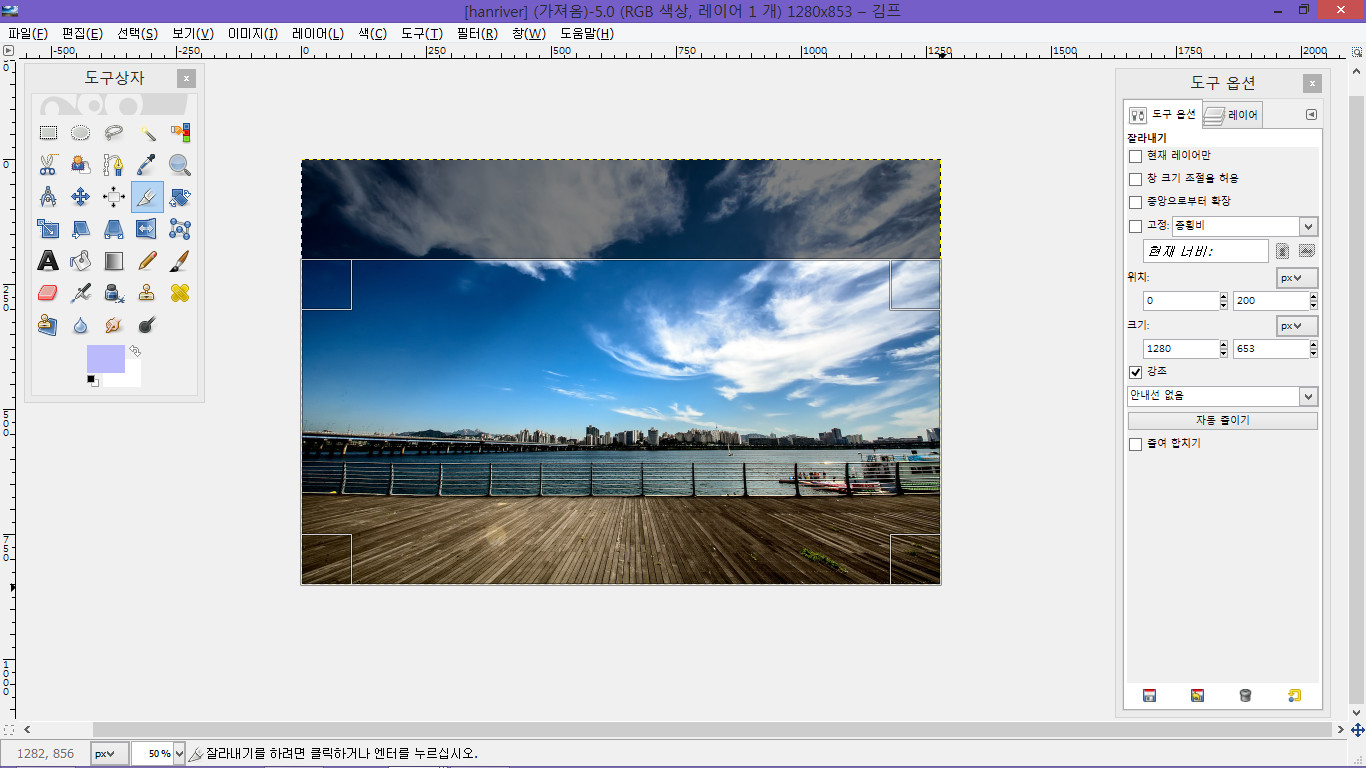Swap foreground and background colors arrow

point(134,351)
